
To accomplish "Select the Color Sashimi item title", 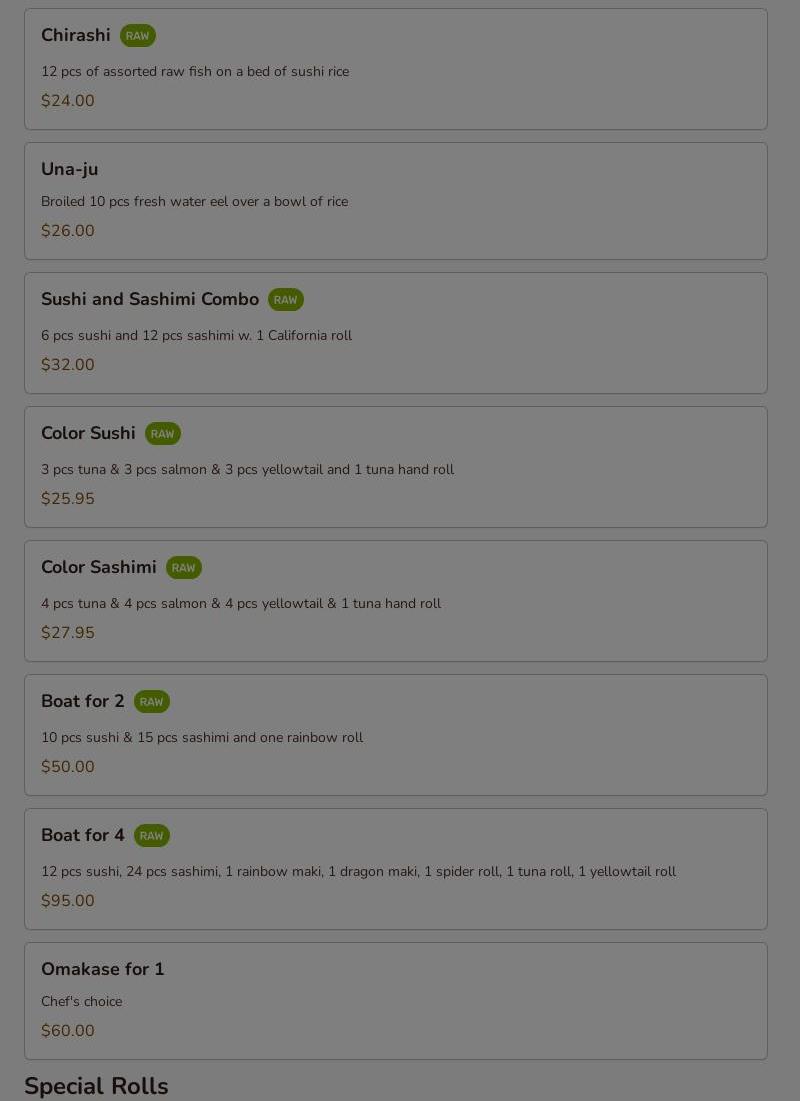I will tap(99, 567).
